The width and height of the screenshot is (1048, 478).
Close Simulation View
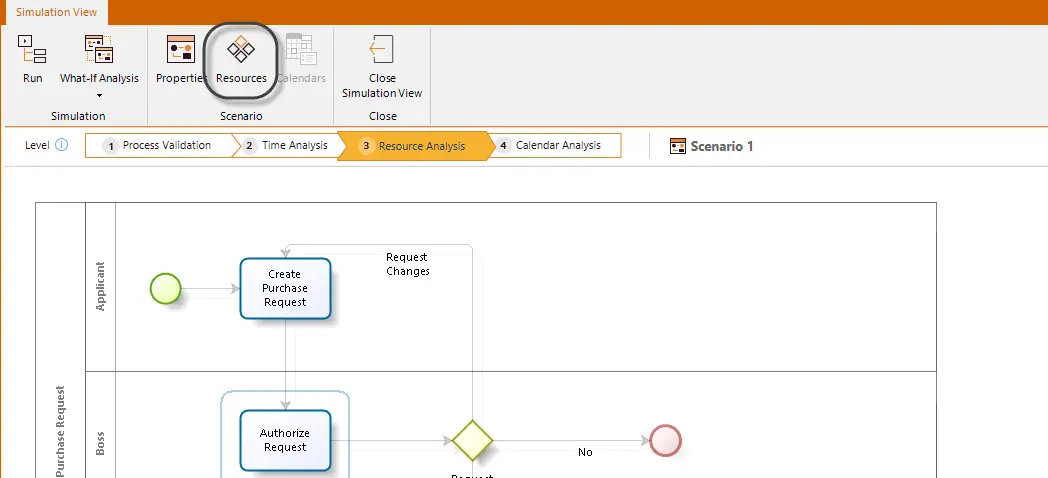382,67
